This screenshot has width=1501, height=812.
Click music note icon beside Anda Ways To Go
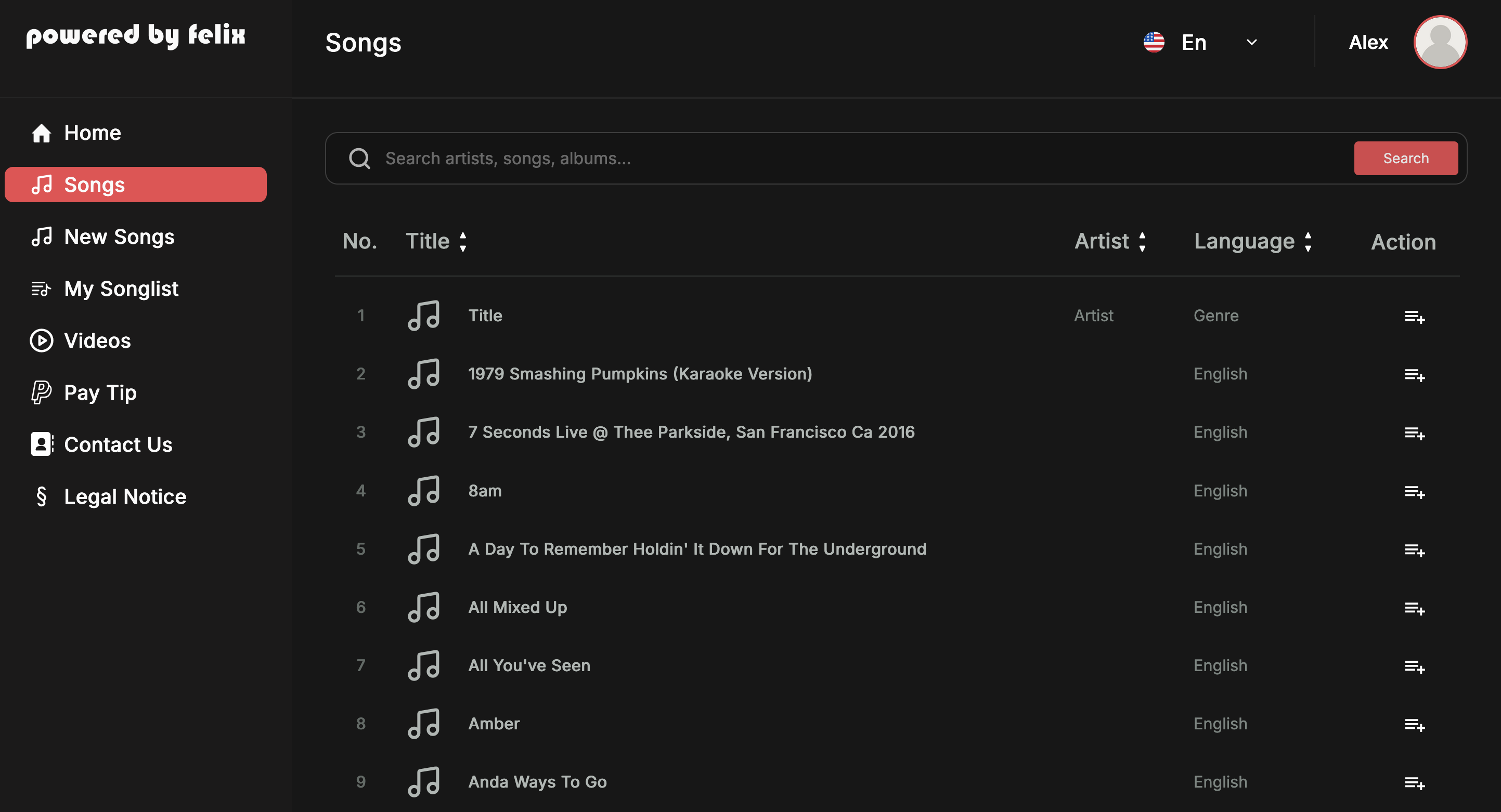(x=423, y=782)
